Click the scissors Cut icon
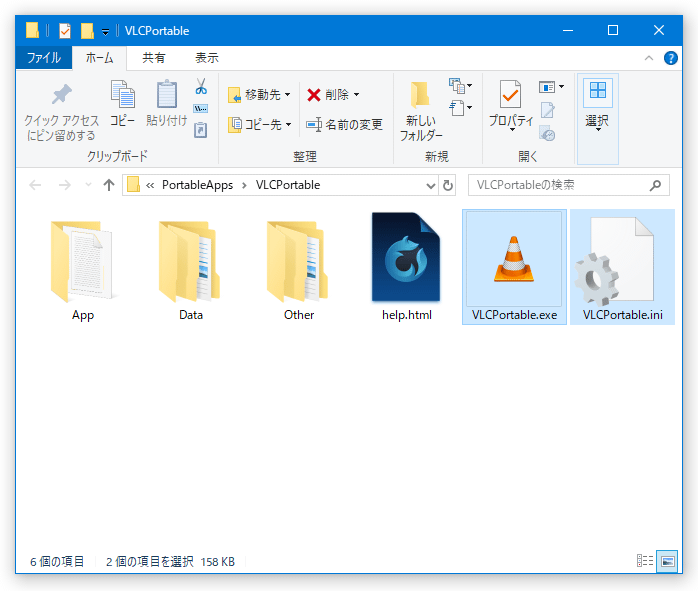Image resolution: width=698 pixels, height=591 pixels. click(201, 86)
